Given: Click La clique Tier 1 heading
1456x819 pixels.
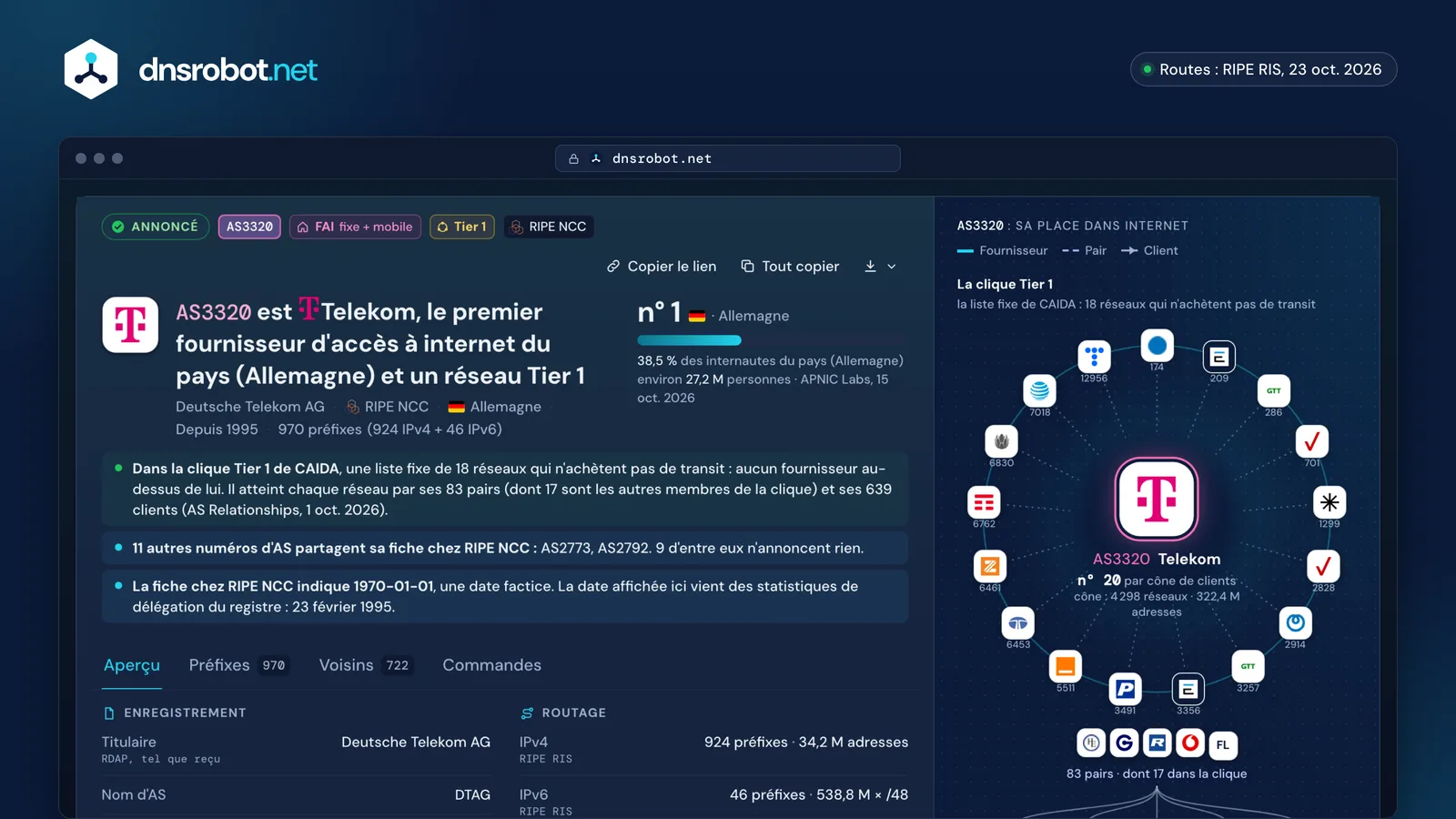Looking at the screenshot, I should 1005,284.
